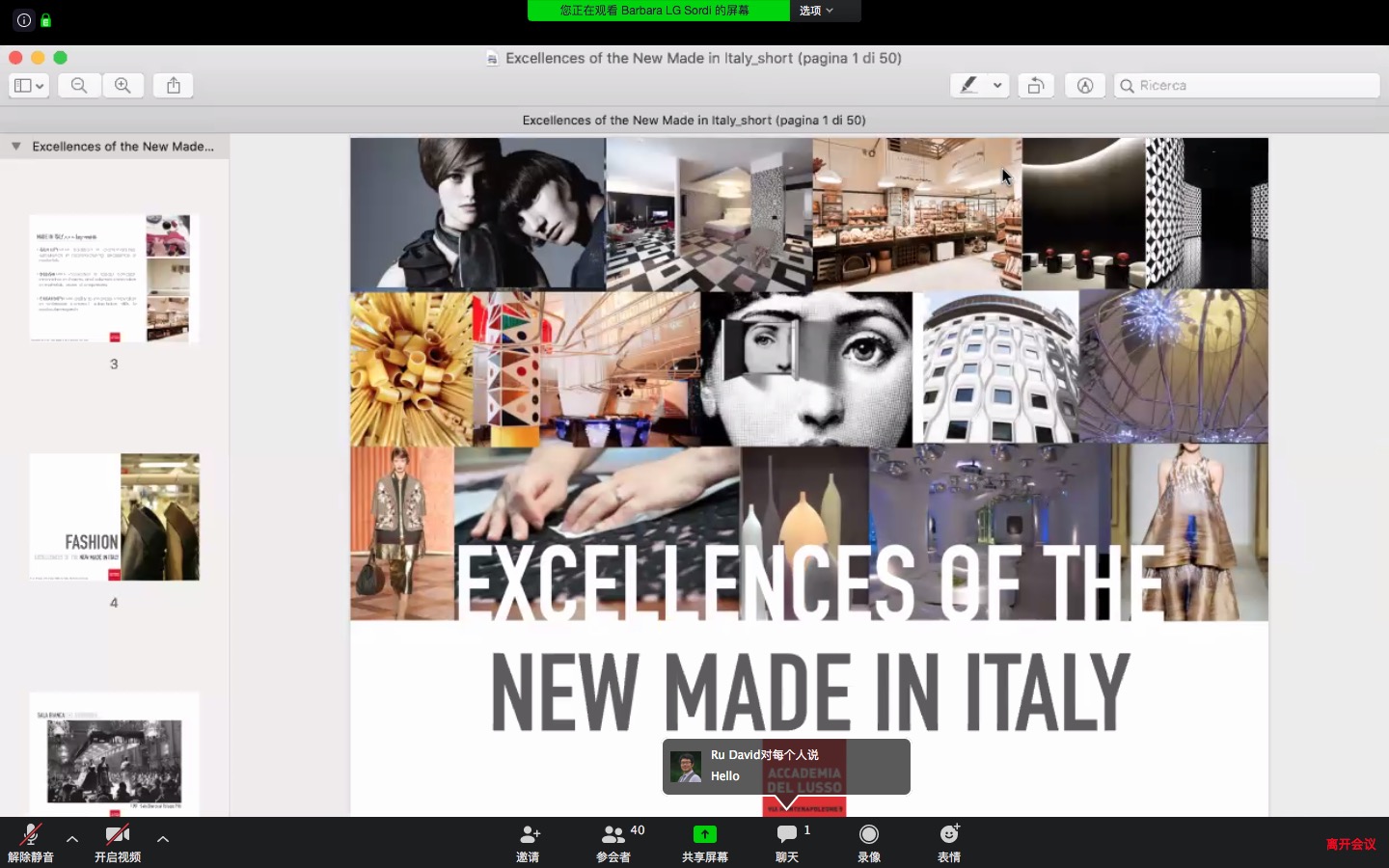Expand audio options arrow beside microphone
1389x868 pixels.
tap(72, 839)
